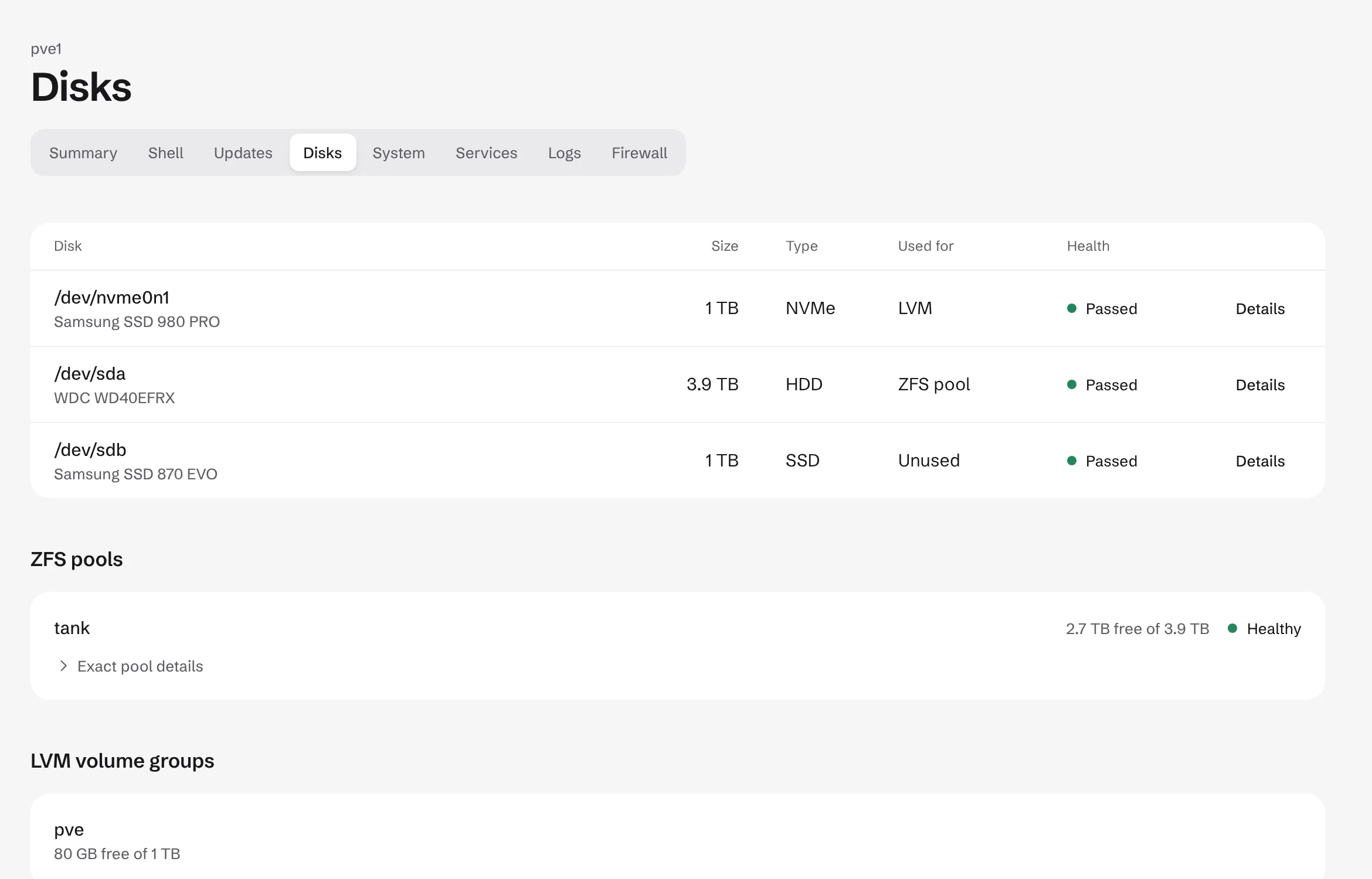Go to the System tab
The height and width of the screenshot is (879, 1372).
(399, 153)
